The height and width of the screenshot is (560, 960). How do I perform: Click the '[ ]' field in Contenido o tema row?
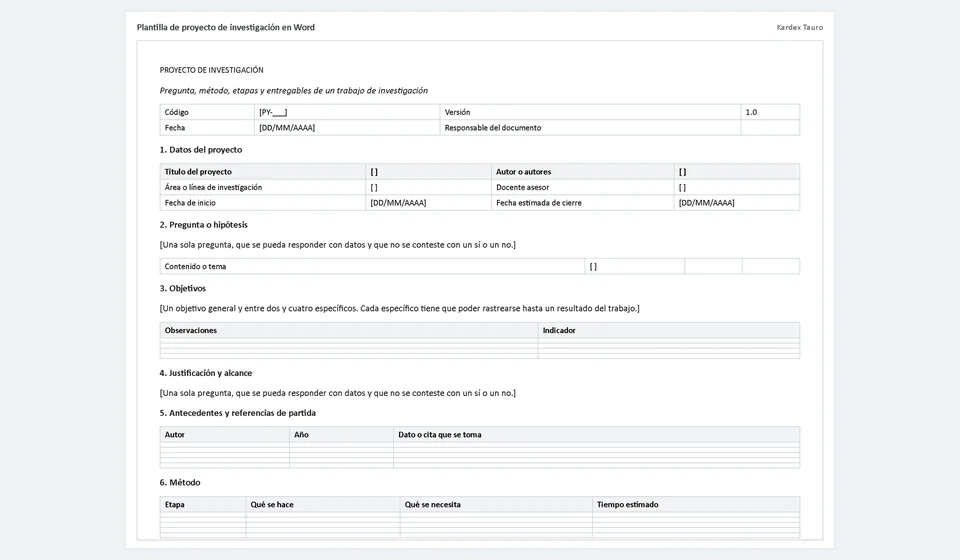(634, 266)
